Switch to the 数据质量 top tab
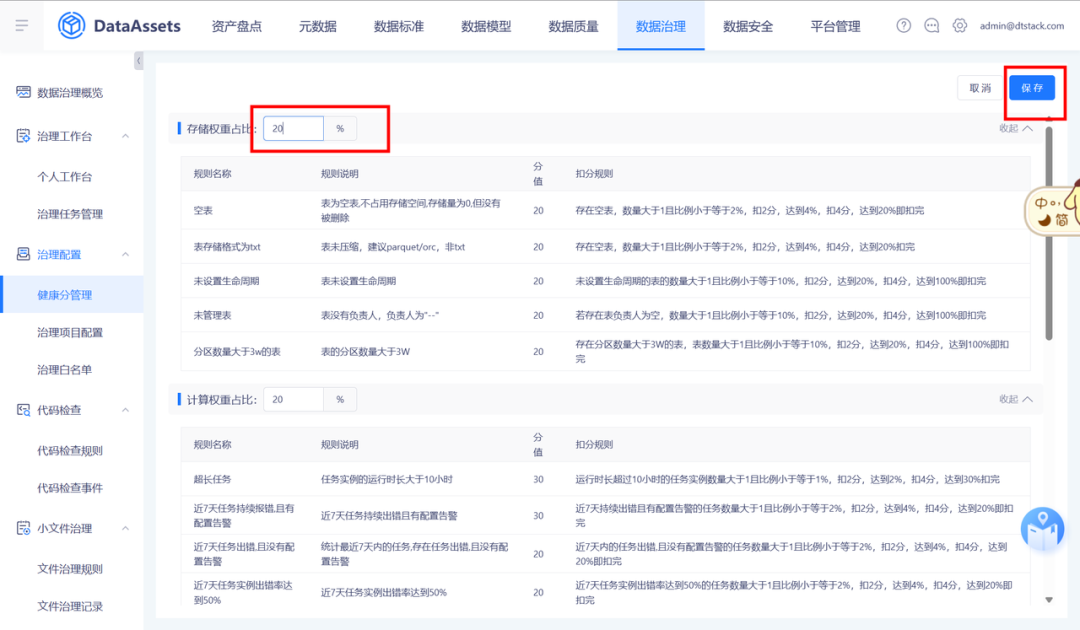This screenshot has height=630, width=1080. (574, 26)
